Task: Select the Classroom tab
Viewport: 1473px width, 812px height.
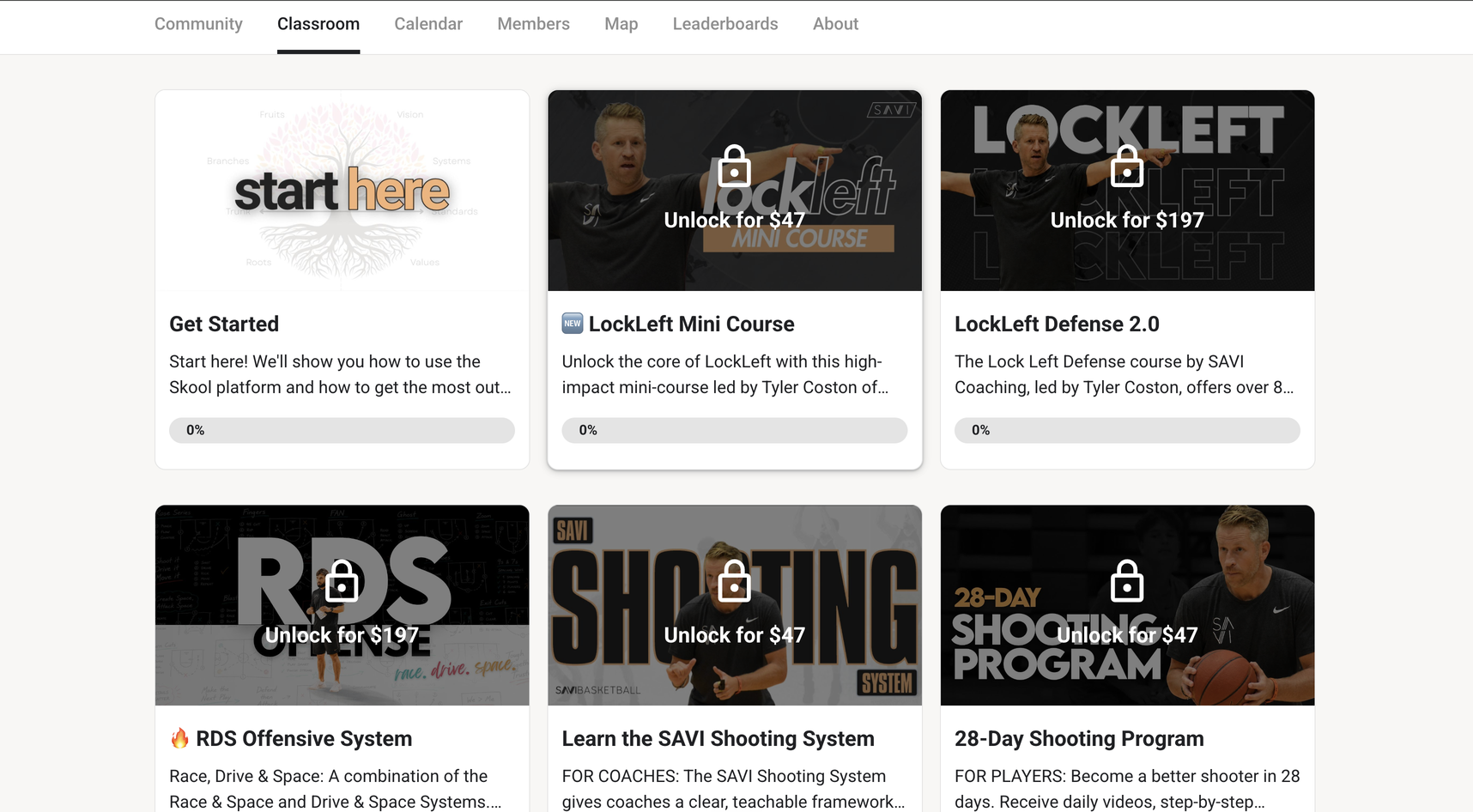Action: pos(318,24)
